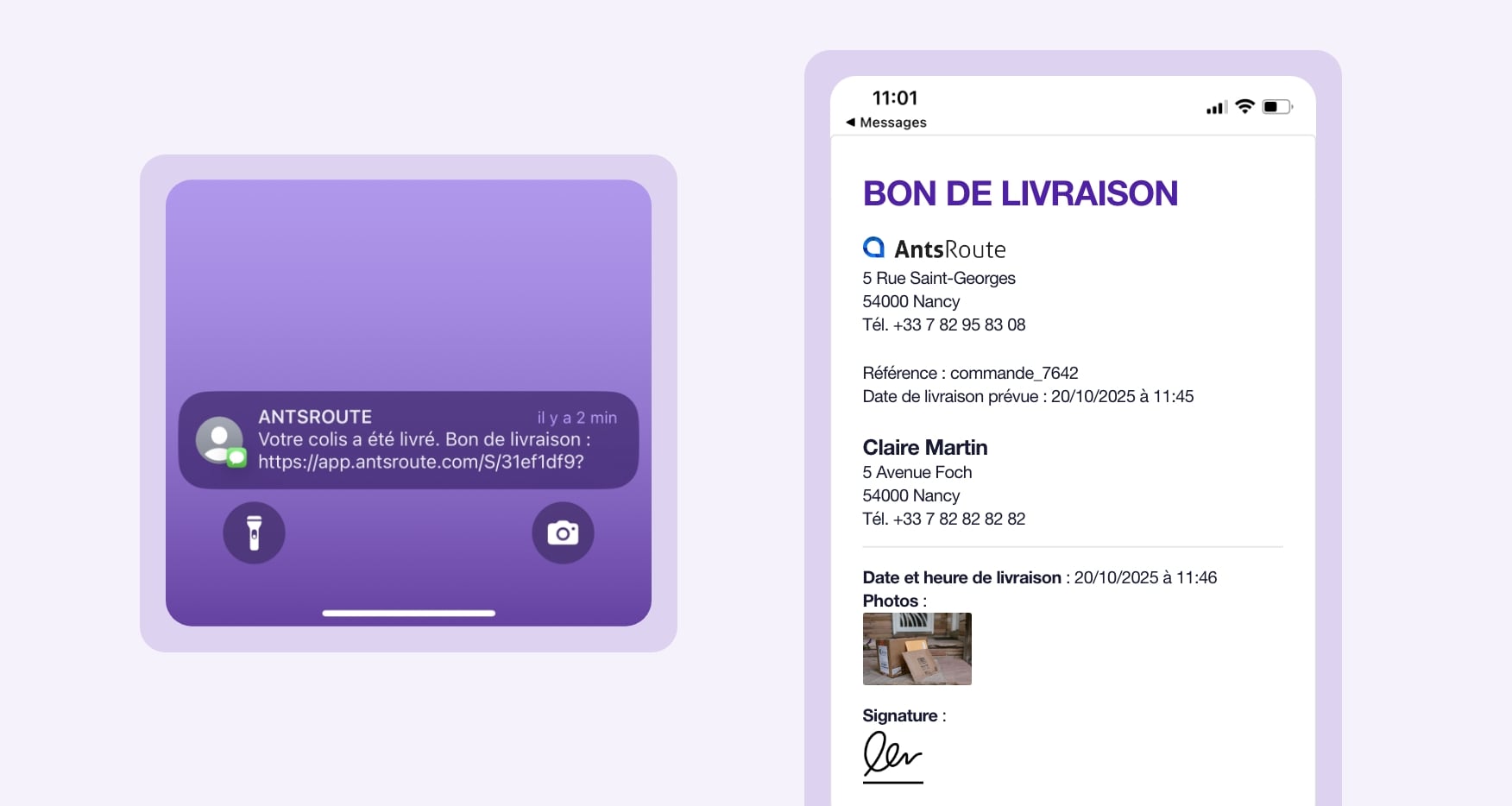
Task: Select the delivery photo thumbnail
Action: coord(917,649)
